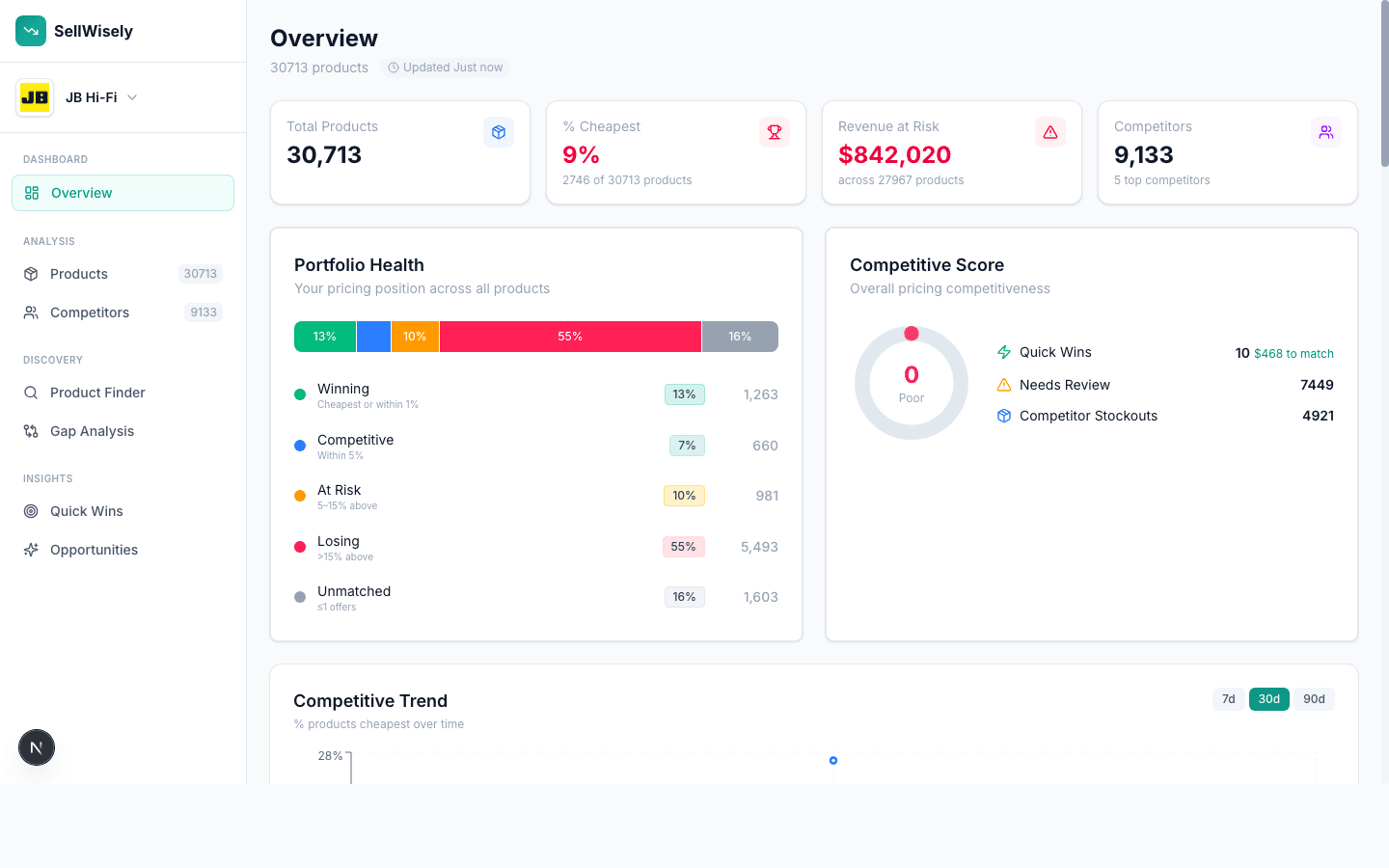Viewport: 1389px width, 868px height.
Task: Open the Needs Review row
Action: [1065, 385]
